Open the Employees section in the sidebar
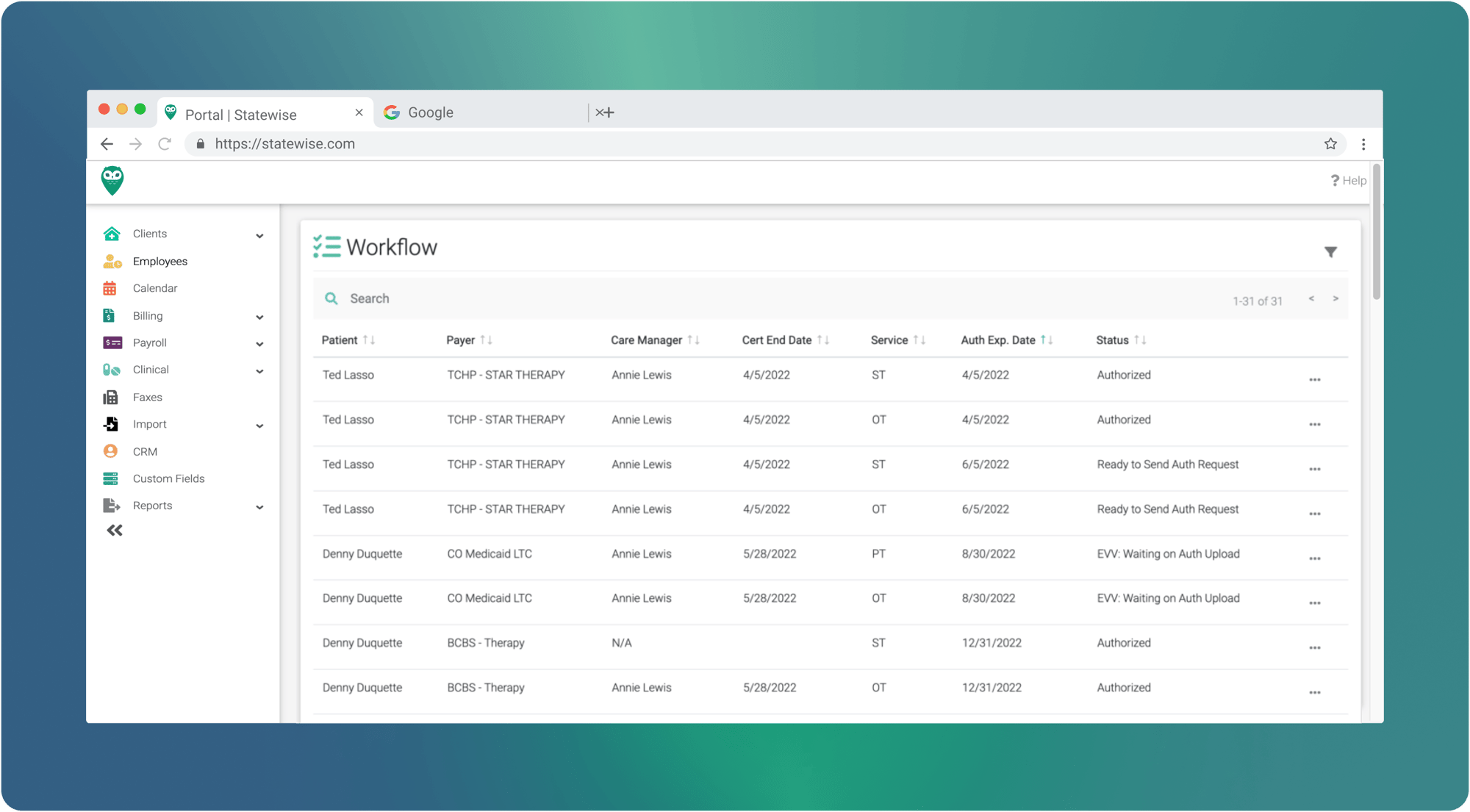The image size is (1470, 812). click(x=159, y=261)
